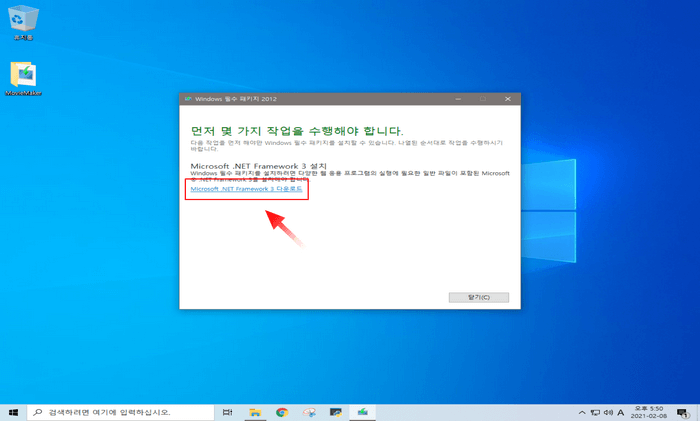
Task: Select the MovieMaker folder on desktop
Action: (23, 79)
